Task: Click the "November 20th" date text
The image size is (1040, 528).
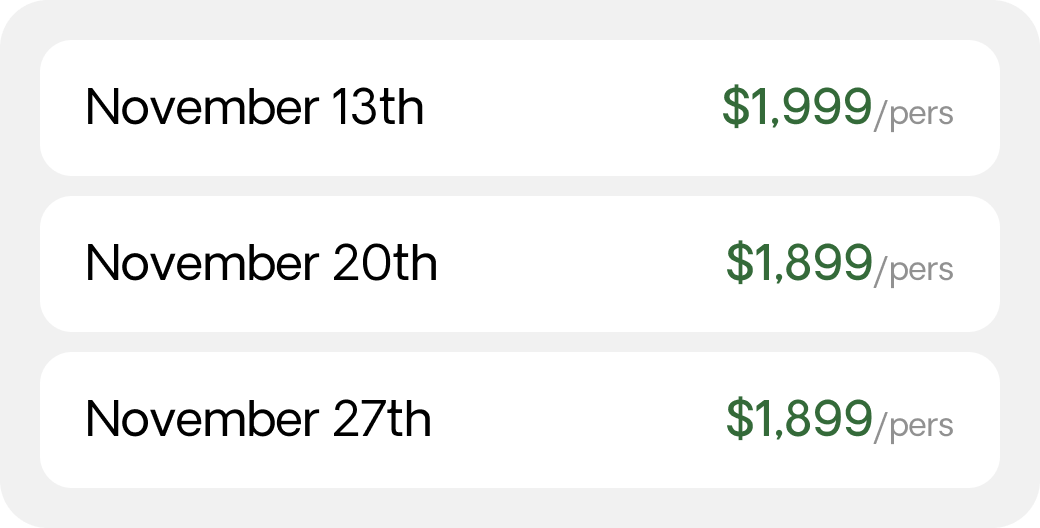Action: [x=261, y=263]
